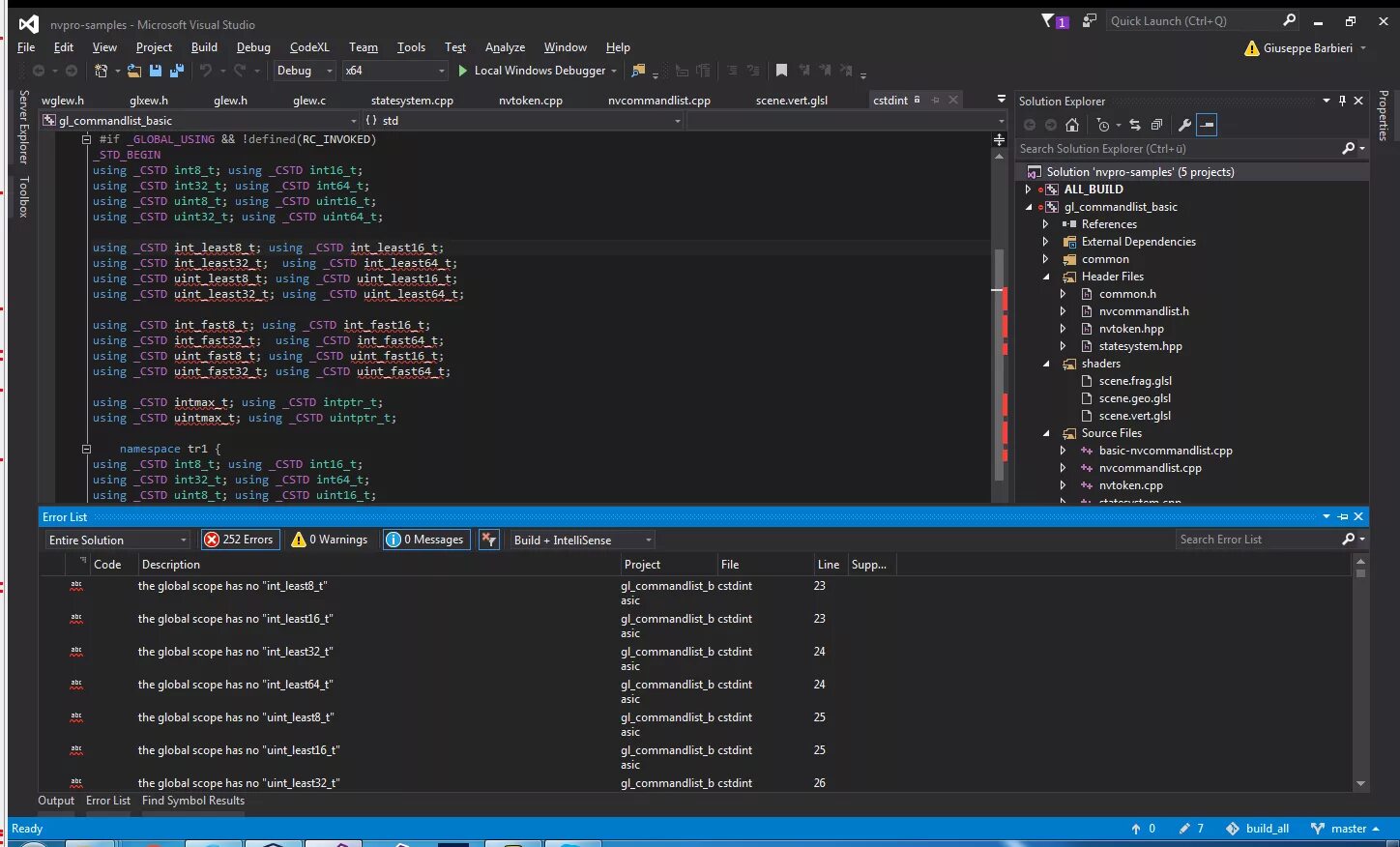Click the Find in Files toolbar icon
The image size is (1400, 847).
tap(637, 71)
